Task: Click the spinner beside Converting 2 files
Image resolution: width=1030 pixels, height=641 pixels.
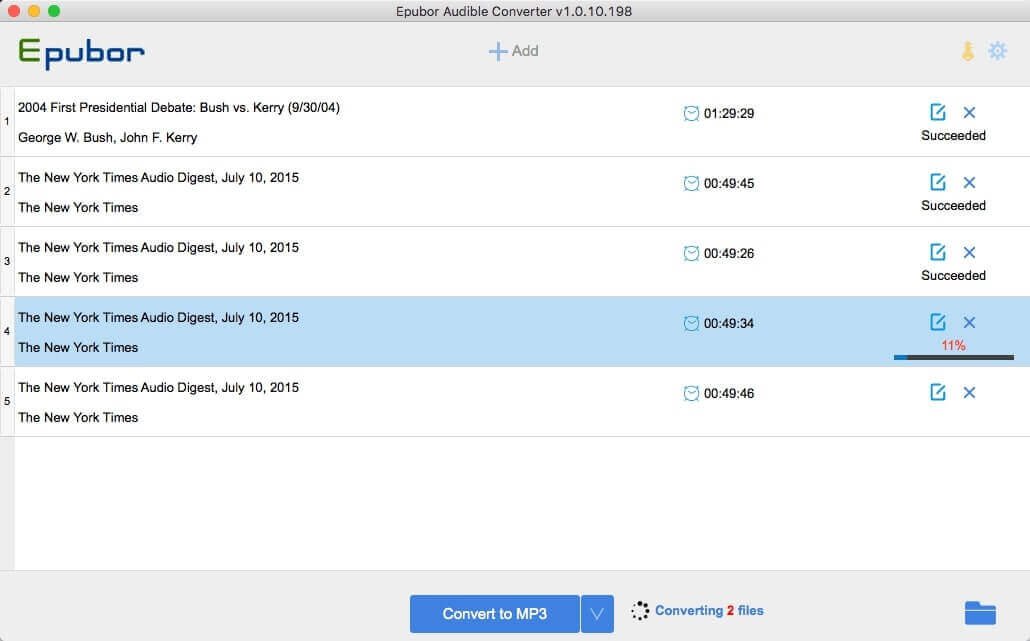Action: (x=640, y=611)
